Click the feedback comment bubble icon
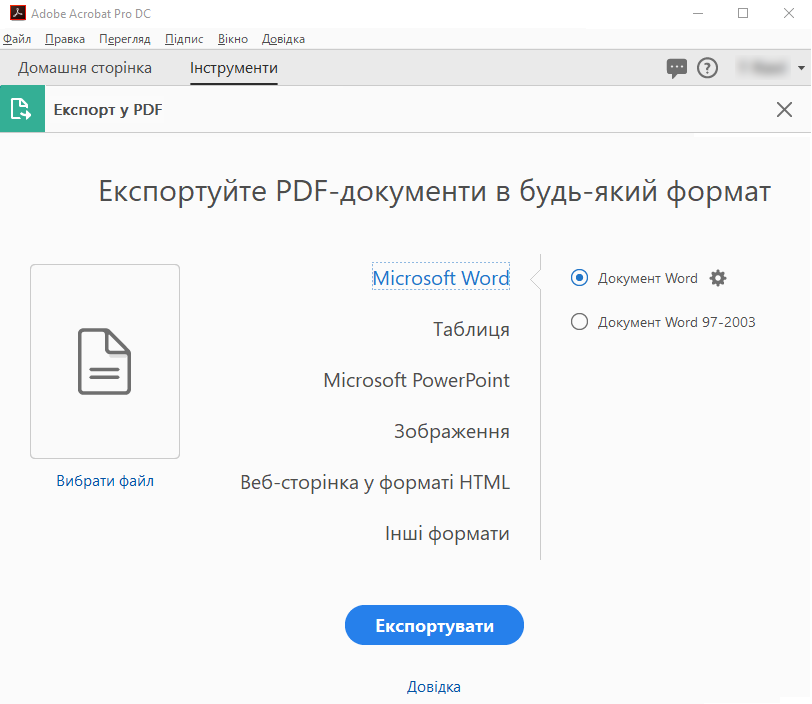This screenshot has width=812, height=704. tap(677, 68)
